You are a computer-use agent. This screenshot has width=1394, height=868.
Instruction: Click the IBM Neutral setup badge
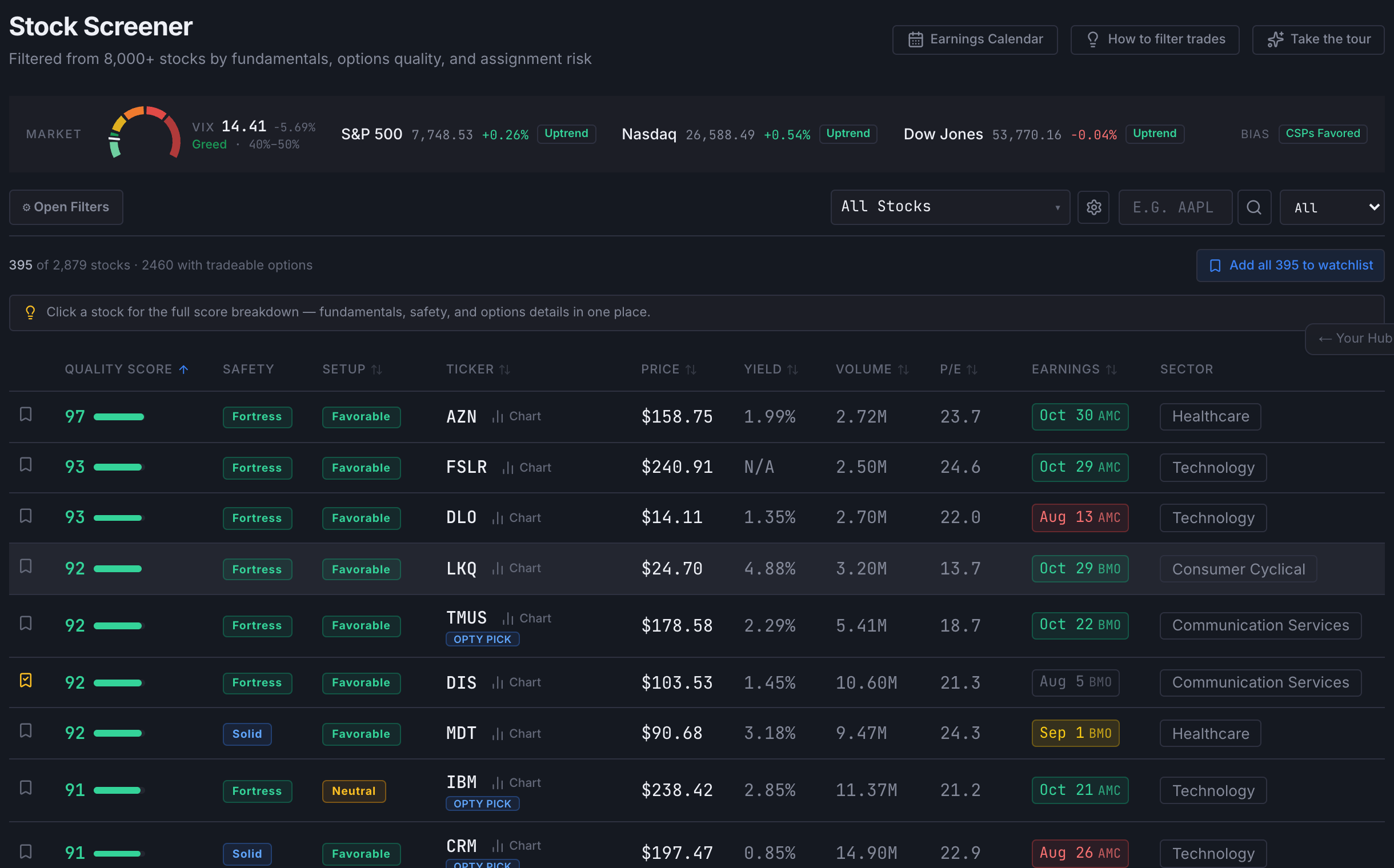[354, 791]
